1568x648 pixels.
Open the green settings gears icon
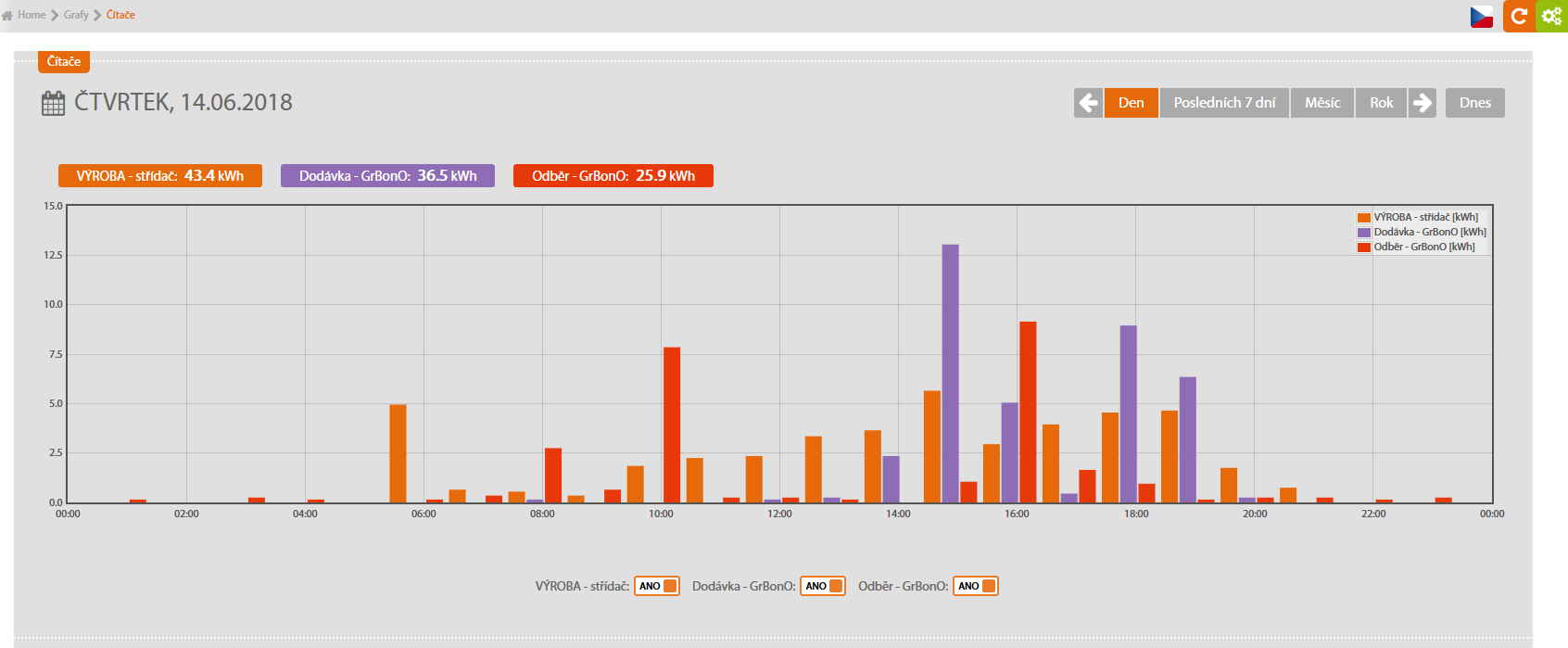[1552, 16]
